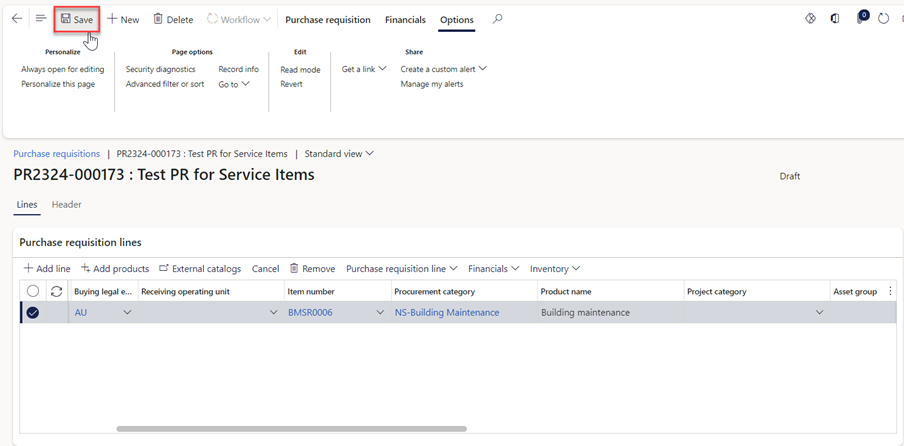This screenshot has height=446, width=904.
Task: Switch to the Lines tab
Action: tap(27, 205)
